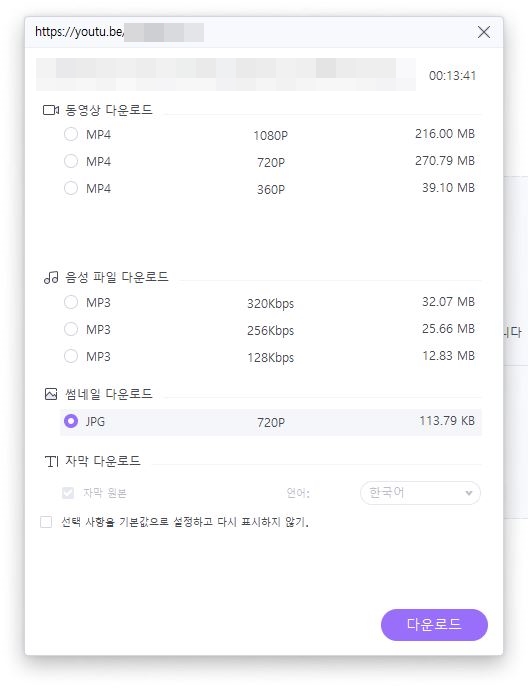This screenshot has height=688, width=528.
Task: Click the 360P resolution label
Action: 271,190
